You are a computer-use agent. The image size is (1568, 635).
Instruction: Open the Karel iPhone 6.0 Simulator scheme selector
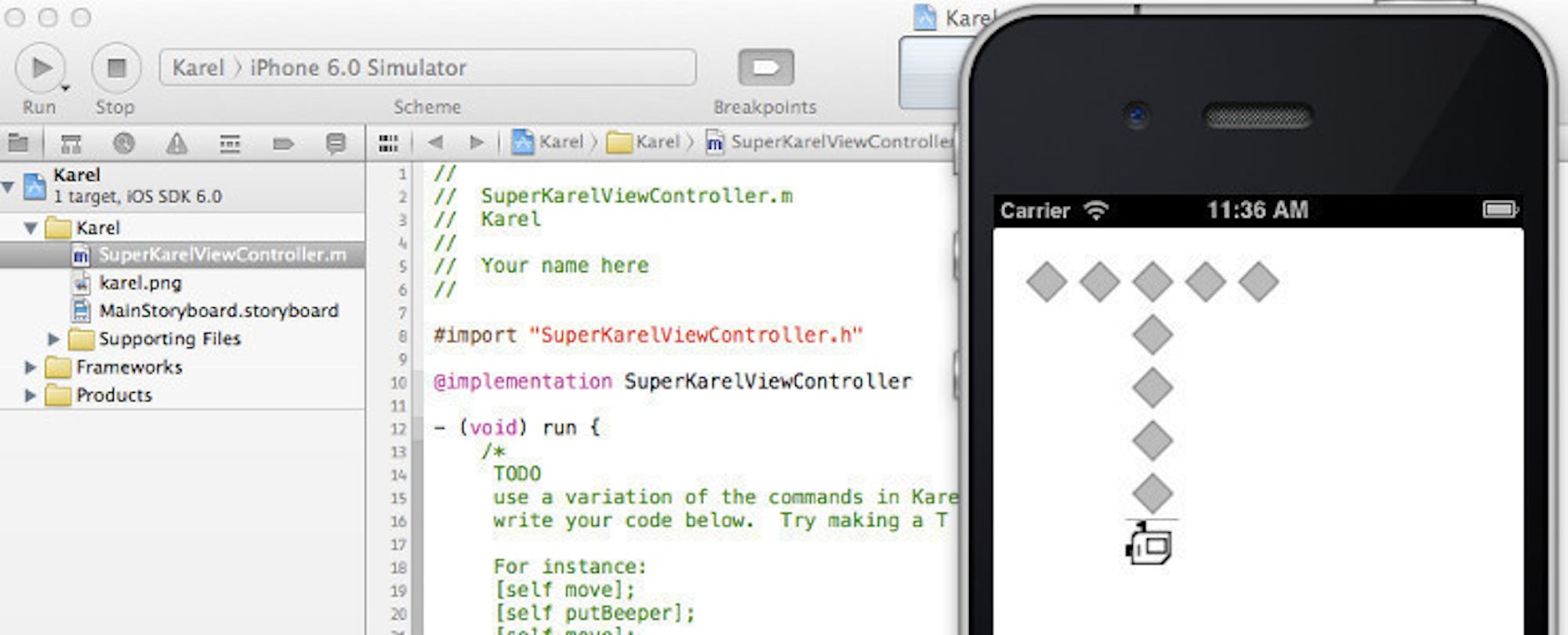427,67
